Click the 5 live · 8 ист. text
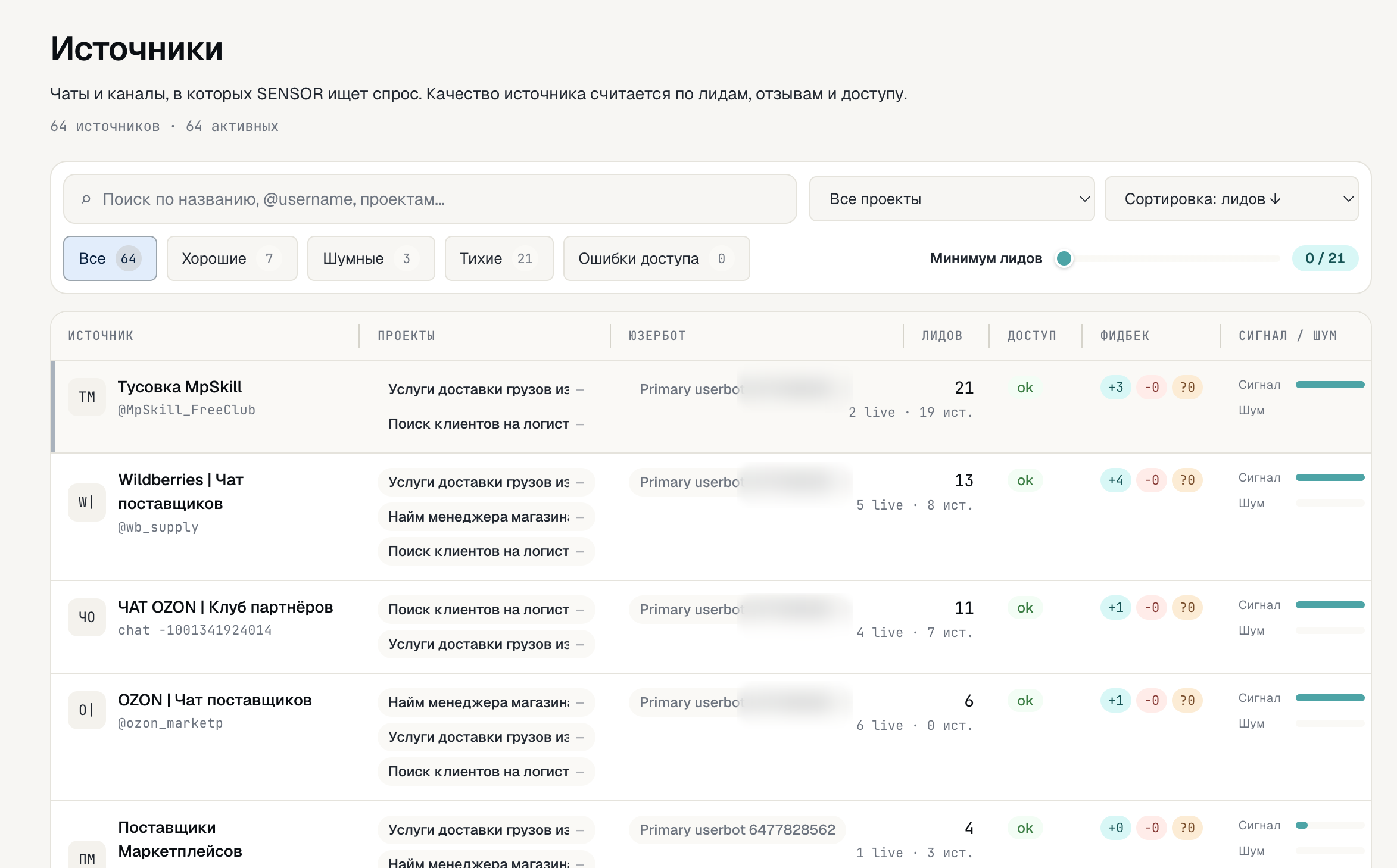The height and width of the screenshot is (868, 1397). [915, 505]
